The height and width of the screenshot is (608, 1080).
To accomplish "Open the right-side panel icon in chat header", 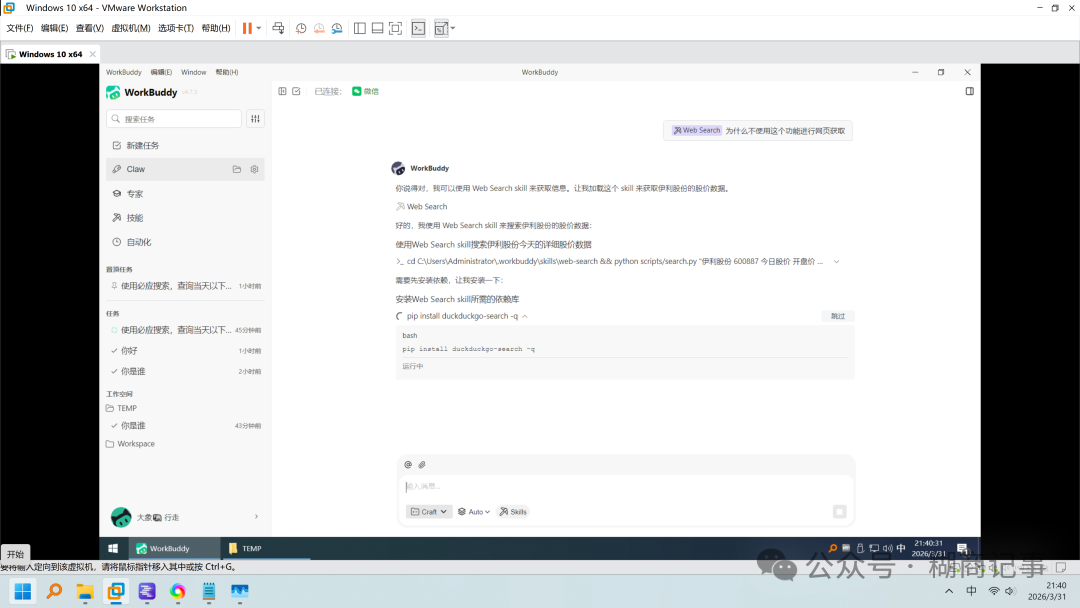I will 969,91.
